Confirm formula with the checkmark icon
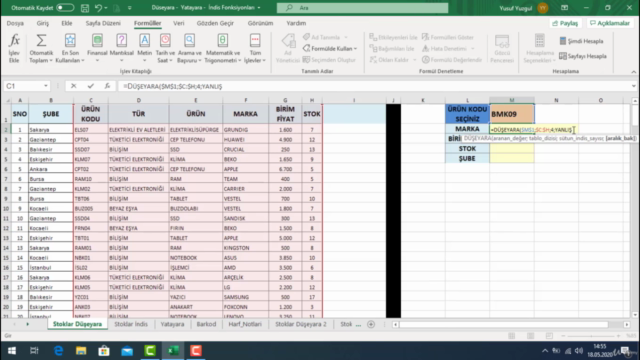The width and height of the screenshot is (640, 360). [90, 86]
